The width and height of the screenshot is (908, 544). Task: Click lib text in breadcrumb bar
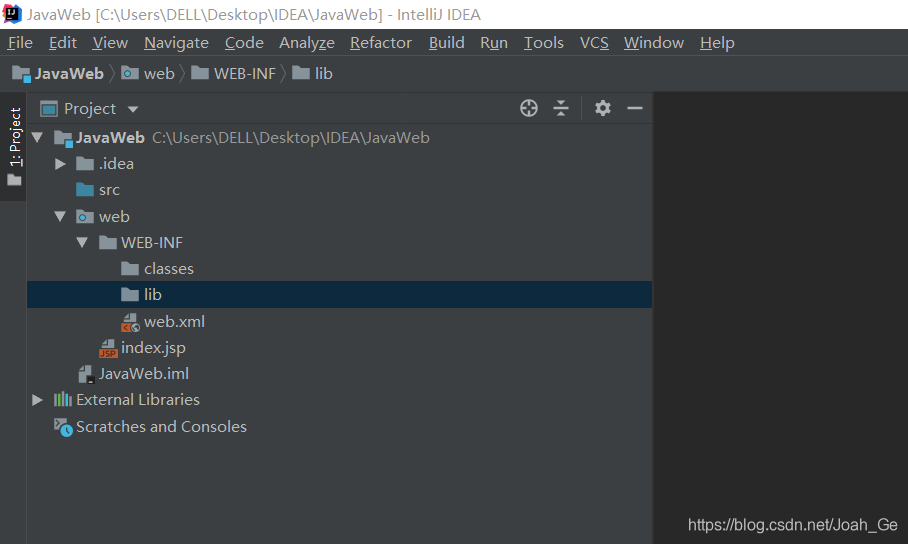[x=324, y=74]
